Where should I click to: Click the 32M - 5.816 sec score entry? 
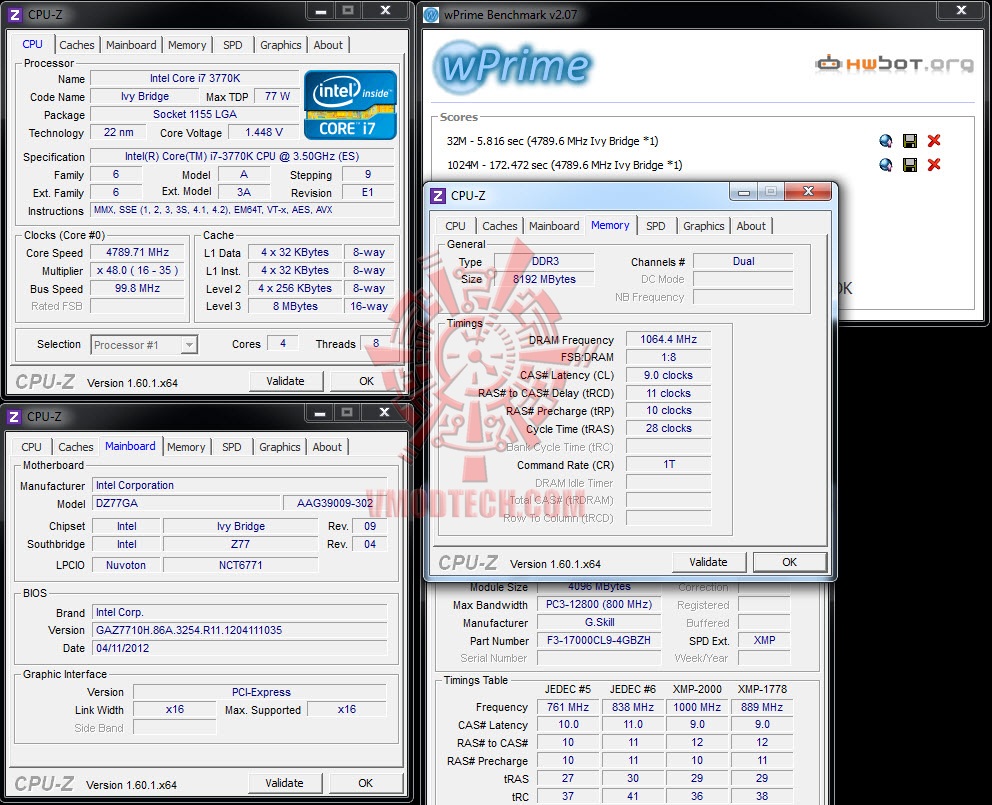click(x=552, y=141)
